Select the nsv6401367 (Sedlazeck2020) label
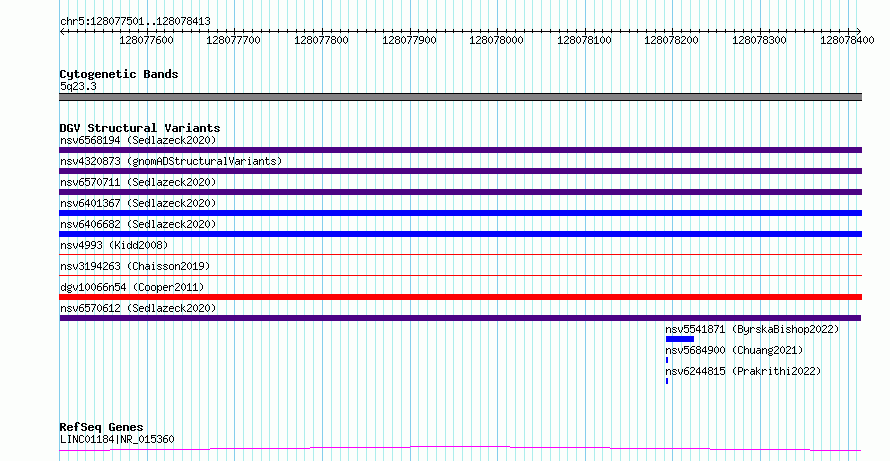This screenshot has width=890, height=461. coord(138,203)
